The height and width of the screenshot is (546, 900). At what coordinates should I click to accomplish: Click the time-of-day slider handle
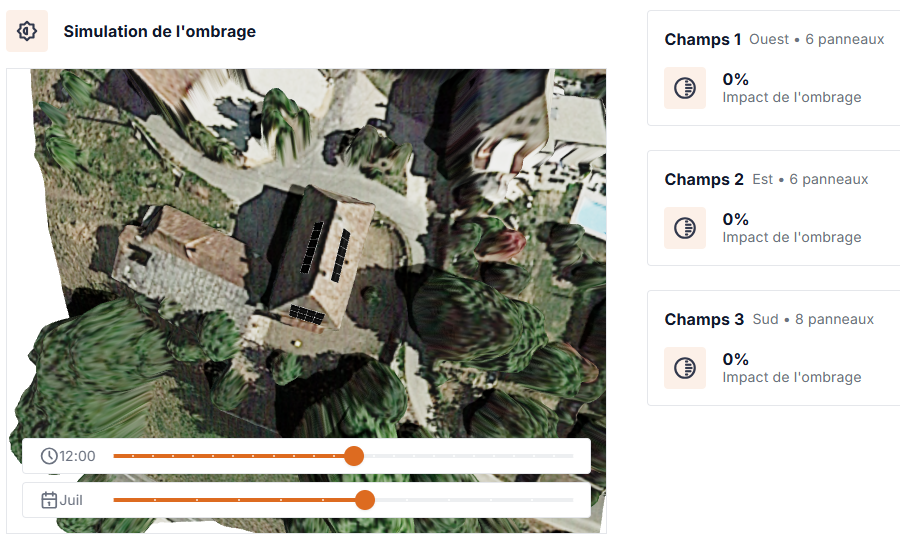click(x=354, y=456)
